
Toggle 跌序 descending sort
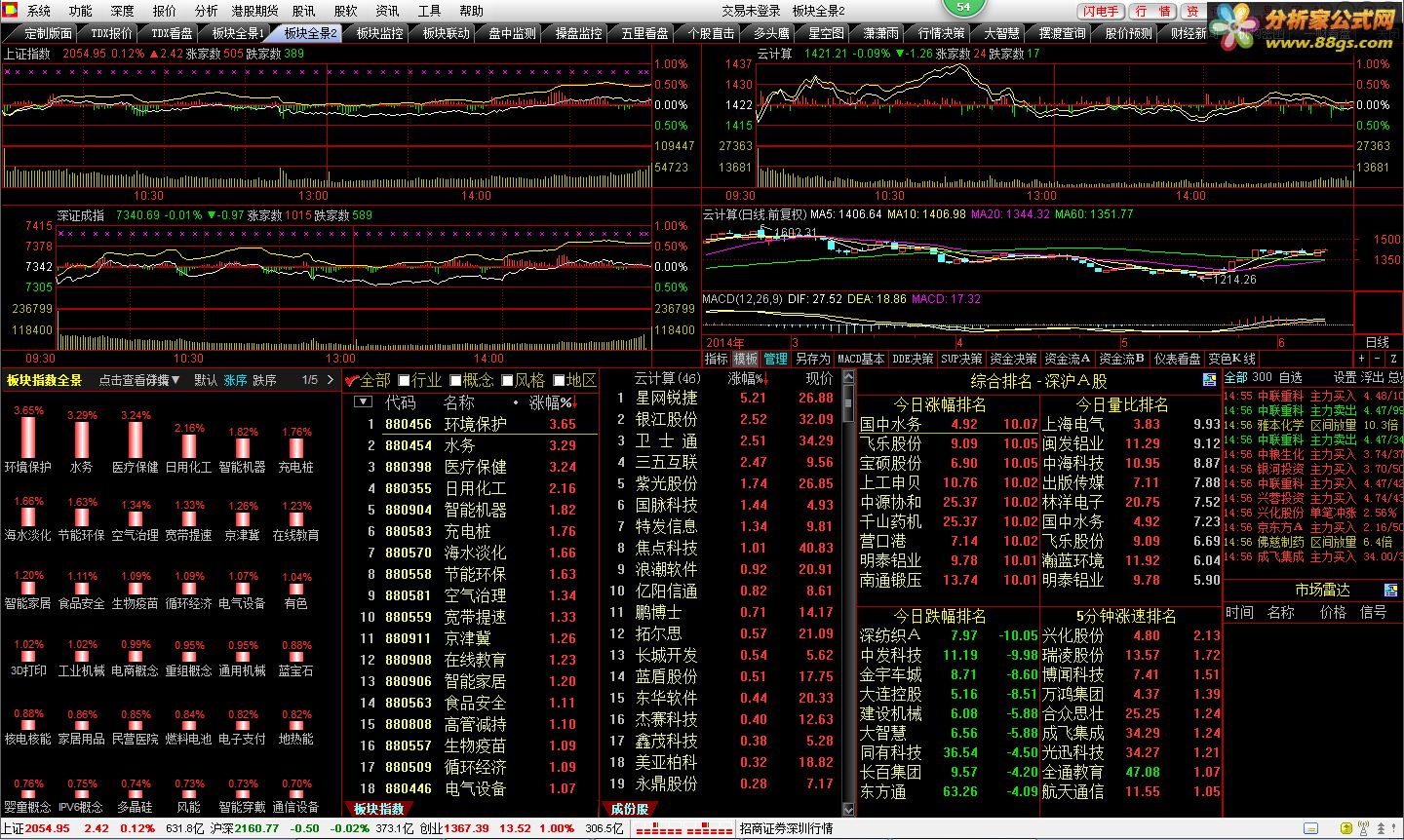[264, 380]
